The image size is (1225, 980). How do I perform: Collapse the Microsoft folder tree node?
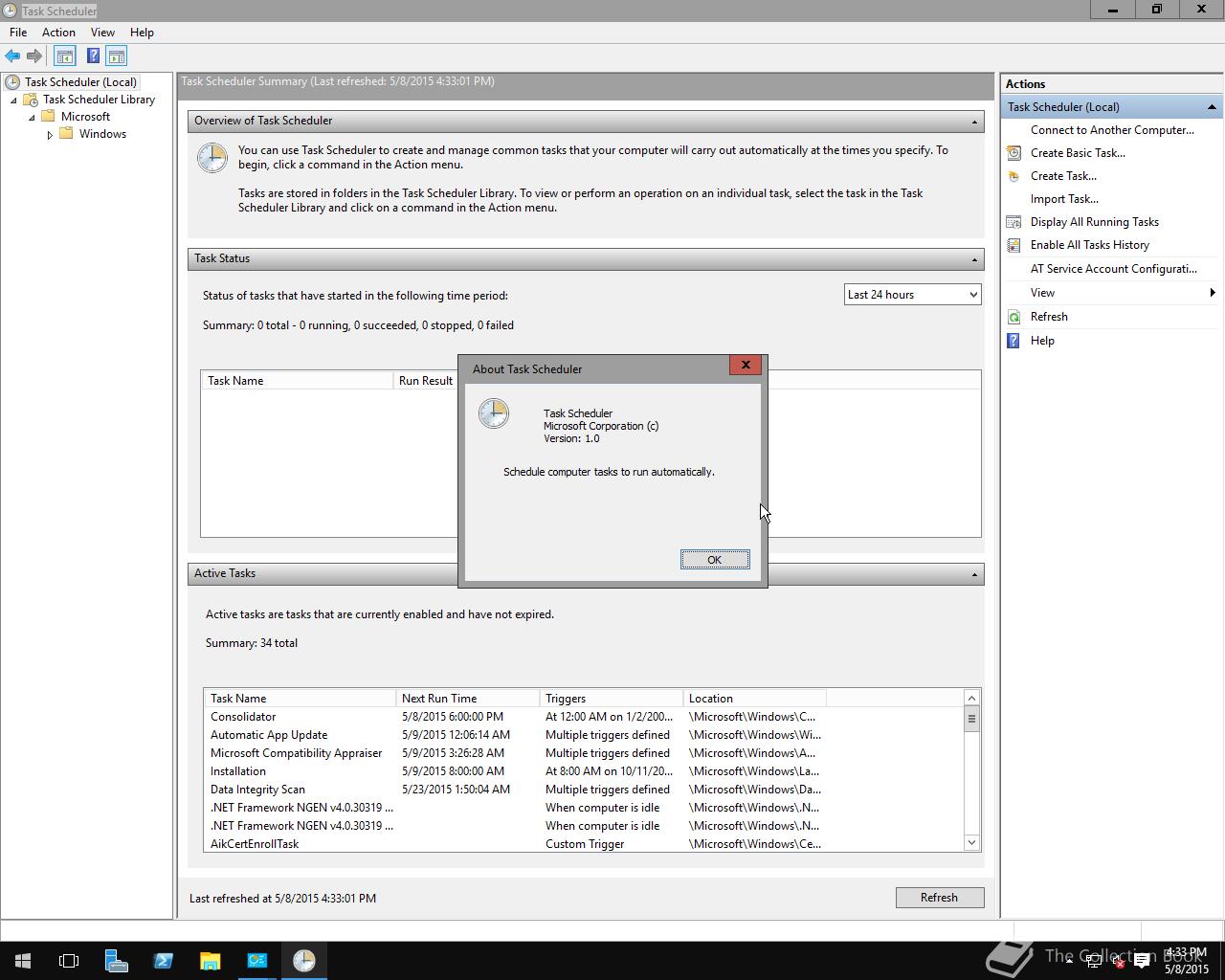(x=32, y=118)
